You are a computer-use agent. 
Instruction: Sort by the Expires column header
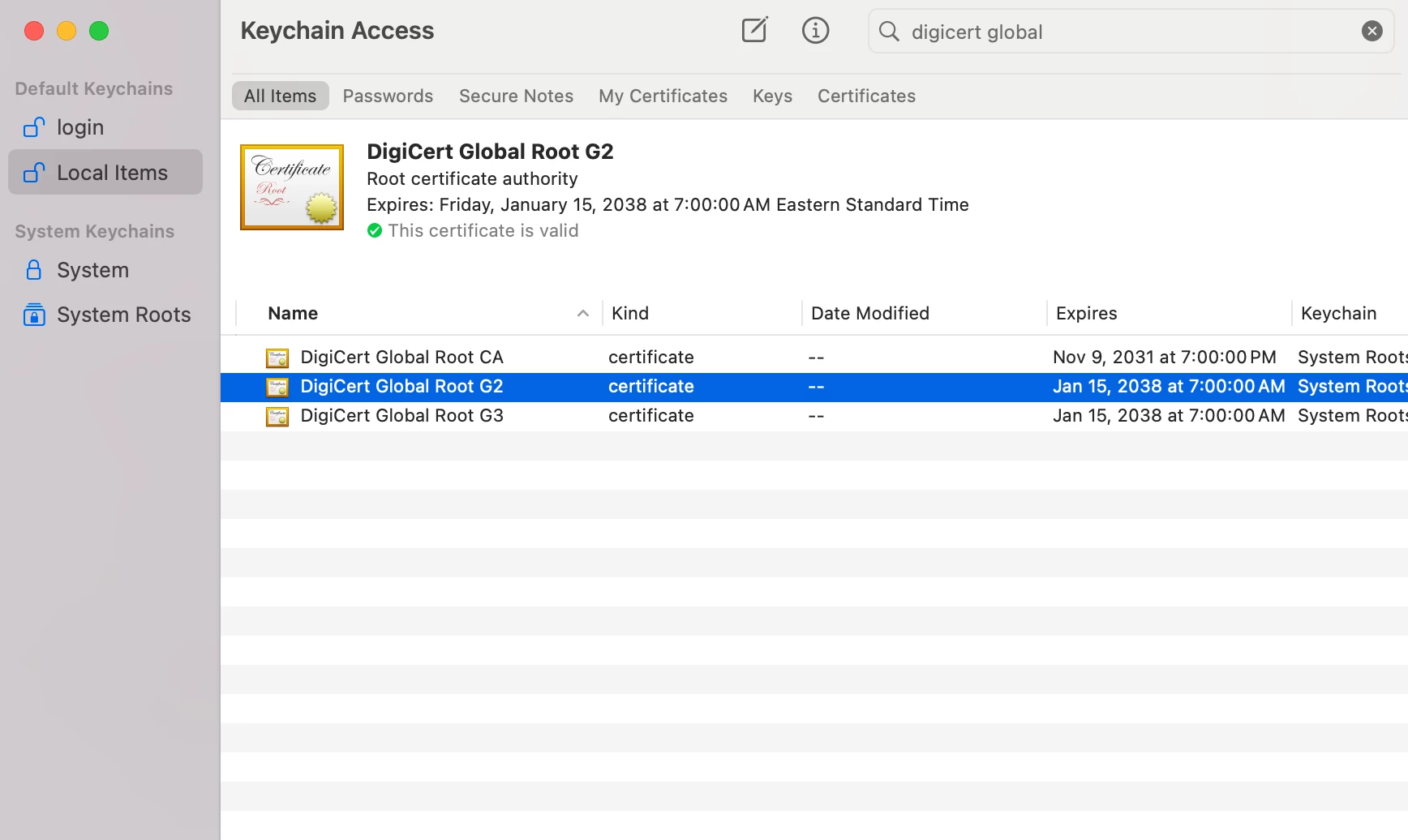[1086, 313]
